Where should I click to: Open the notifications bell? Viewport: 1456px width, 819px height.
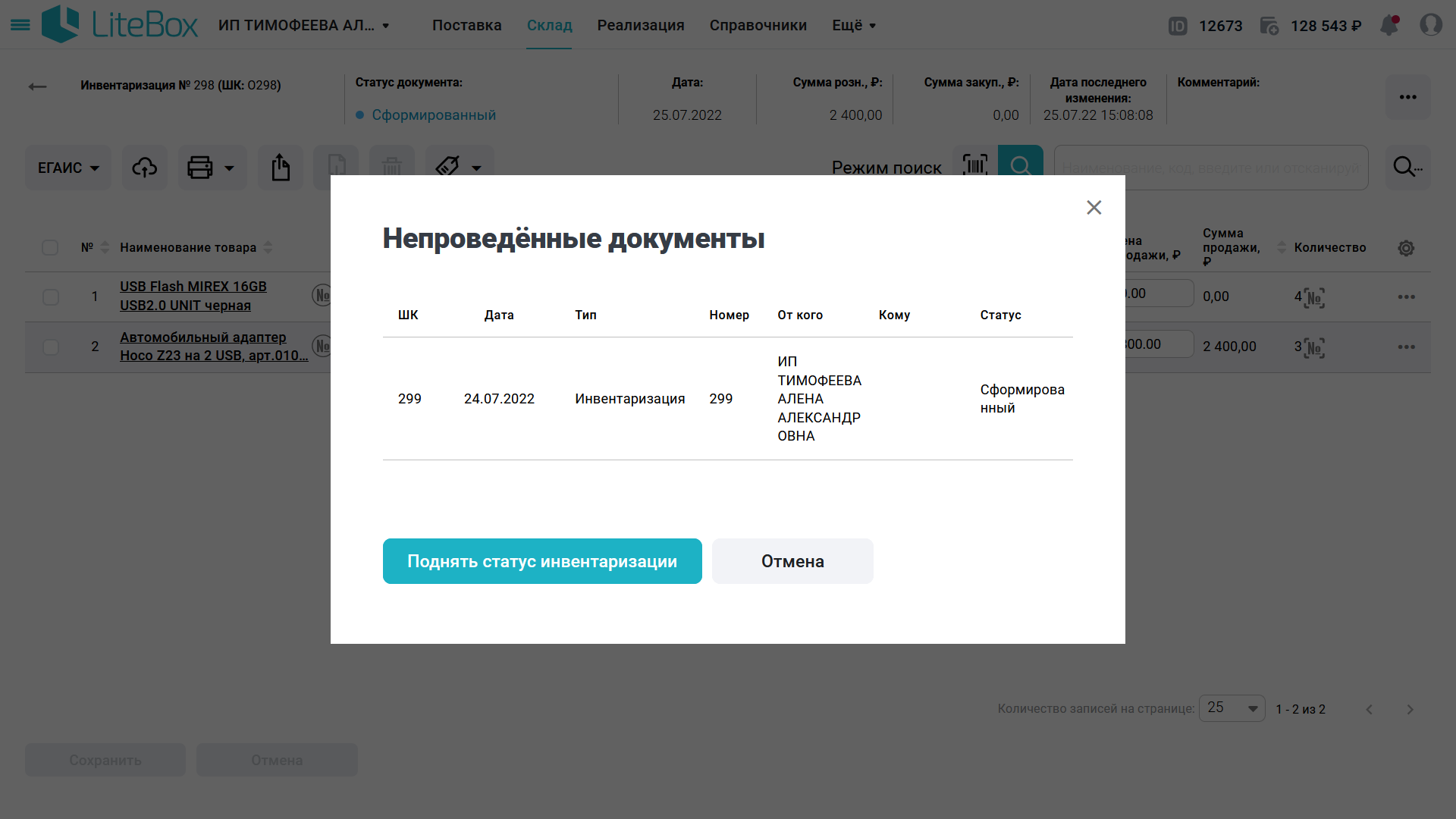[x=1389, y=25]
